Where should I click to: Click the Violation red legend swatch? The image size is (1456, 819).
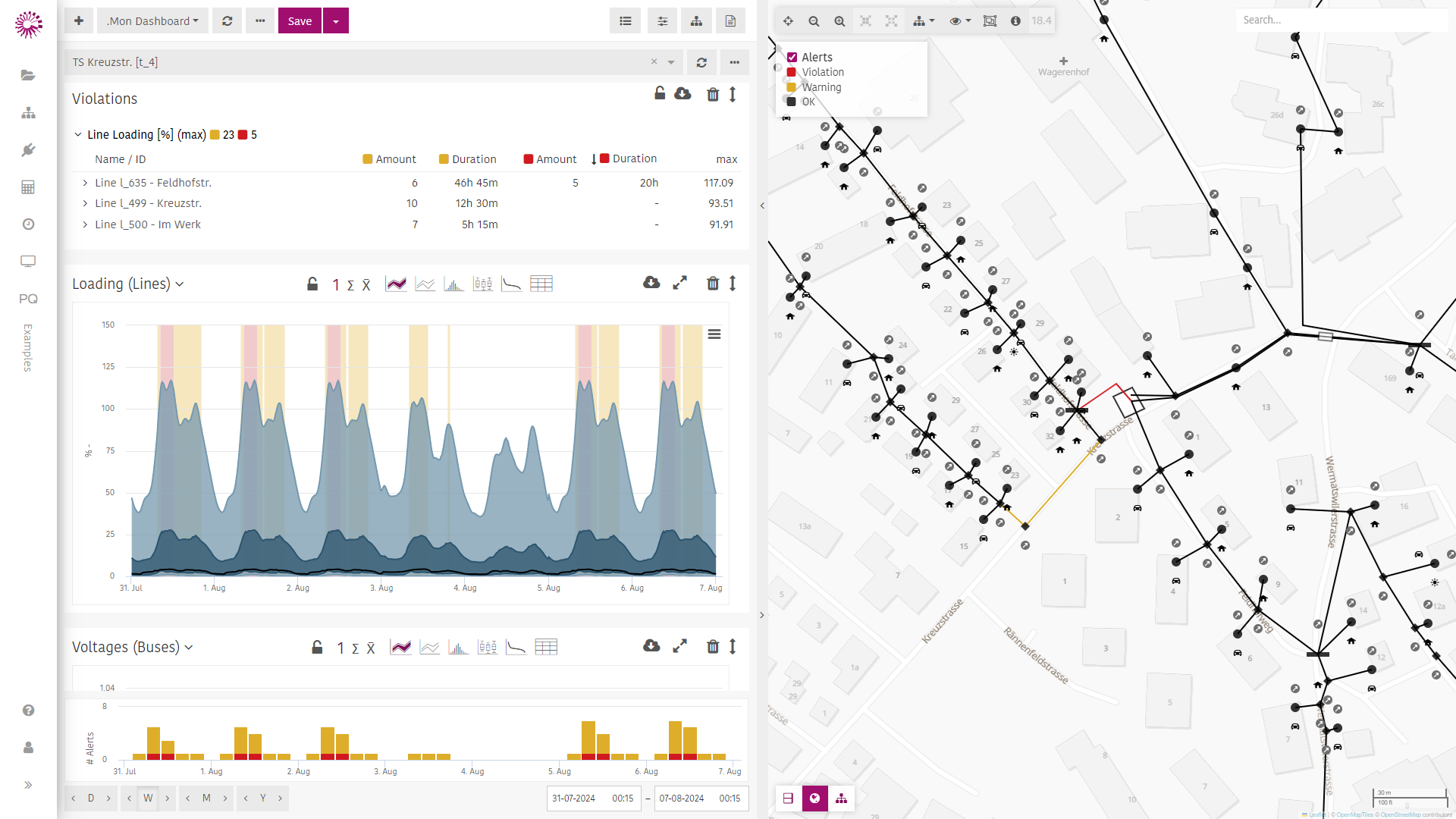792,72
